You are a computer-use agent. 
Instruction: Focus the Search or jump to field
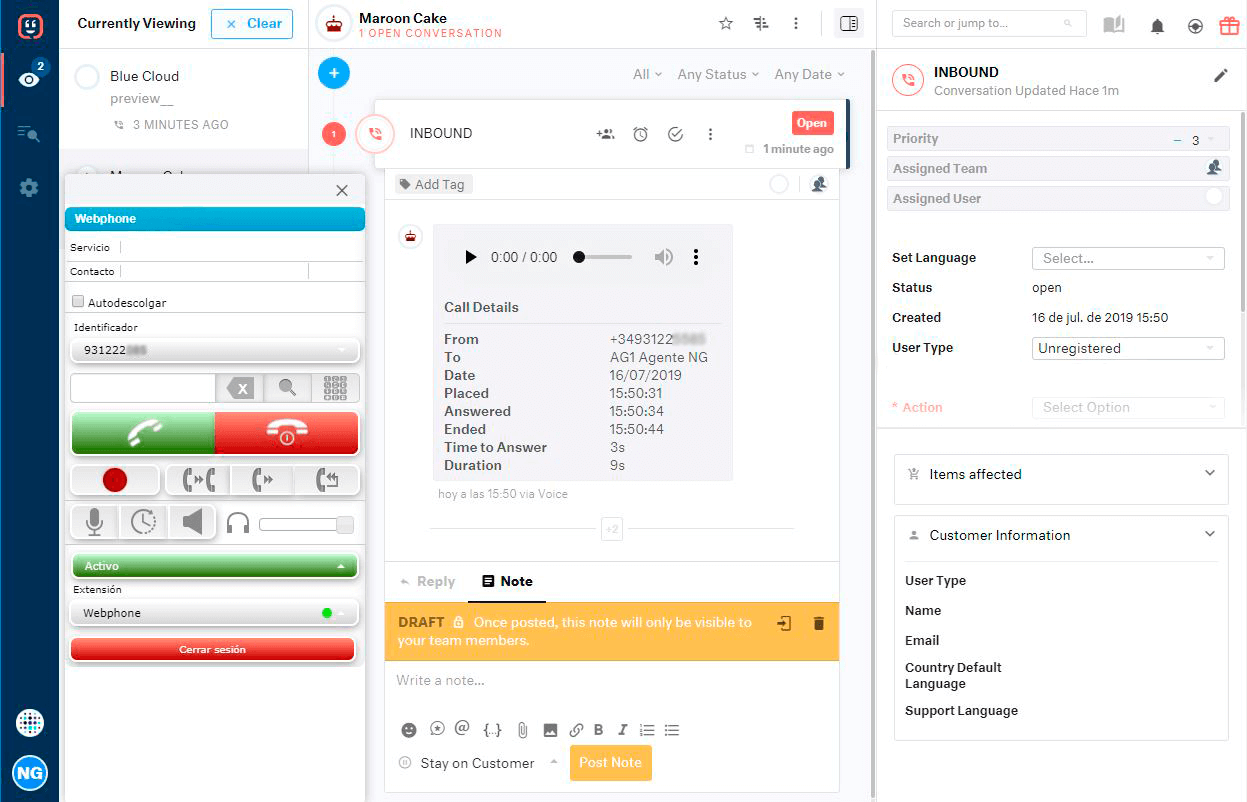tap(989, 23)
